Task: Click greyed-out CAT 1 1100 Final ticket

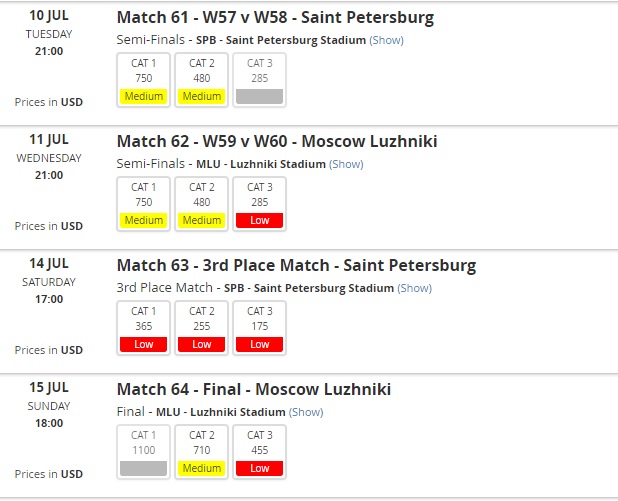Action: pyautogui.click(x=143, y=452)
